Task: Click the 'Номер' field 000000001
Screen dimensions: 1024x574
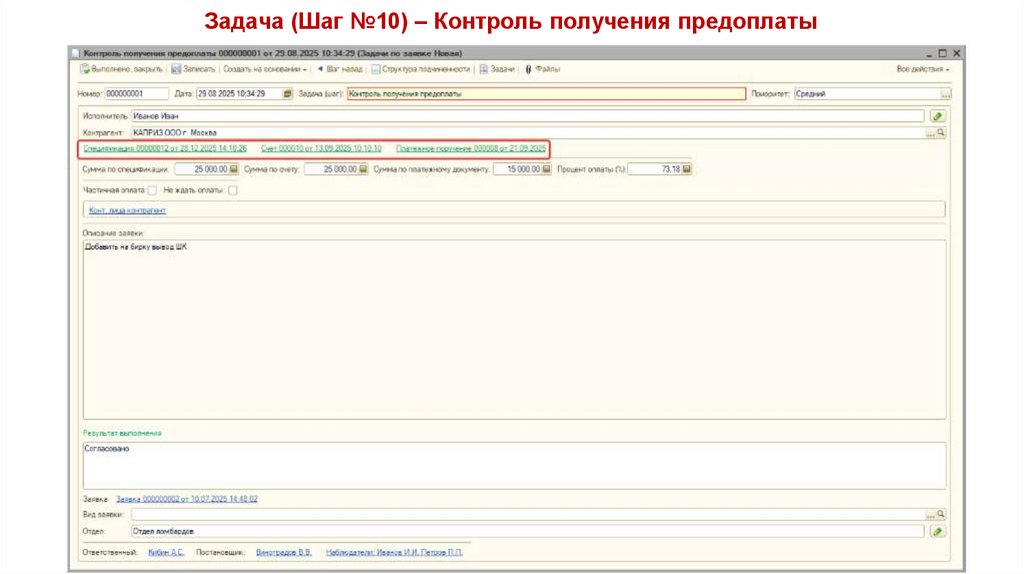Action: click(136, 94)
